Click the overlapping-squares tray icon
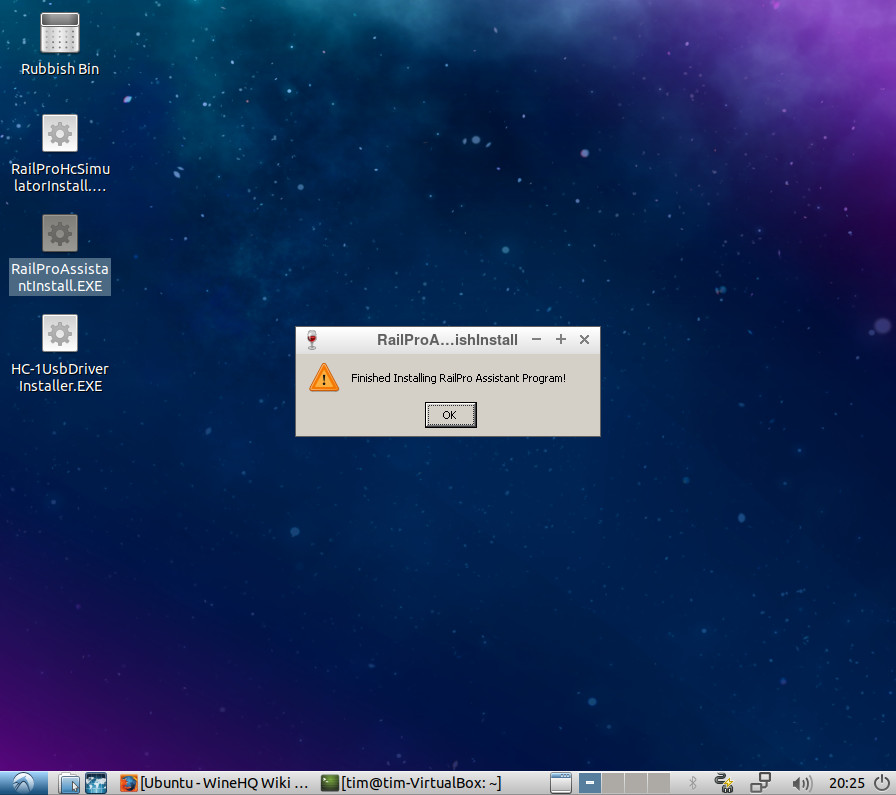Screen dimensions: 896x795 pyautogui.click(x=760, y=783)
